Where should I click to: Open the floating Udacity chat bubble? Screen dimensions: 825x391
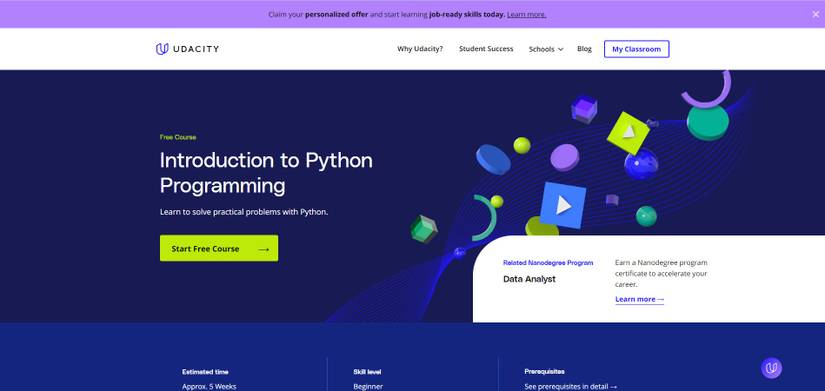(771, 368)
